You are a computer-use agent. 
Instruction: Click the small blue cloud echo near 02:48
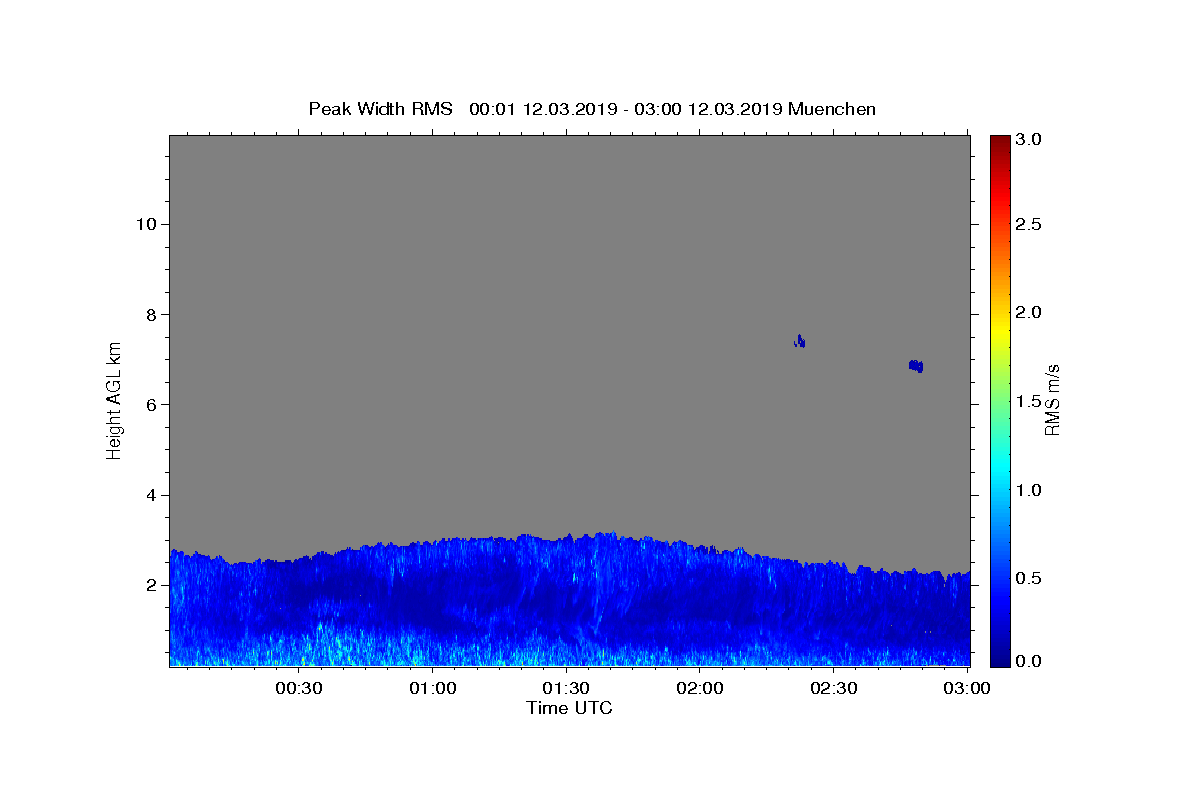point(916,366)
